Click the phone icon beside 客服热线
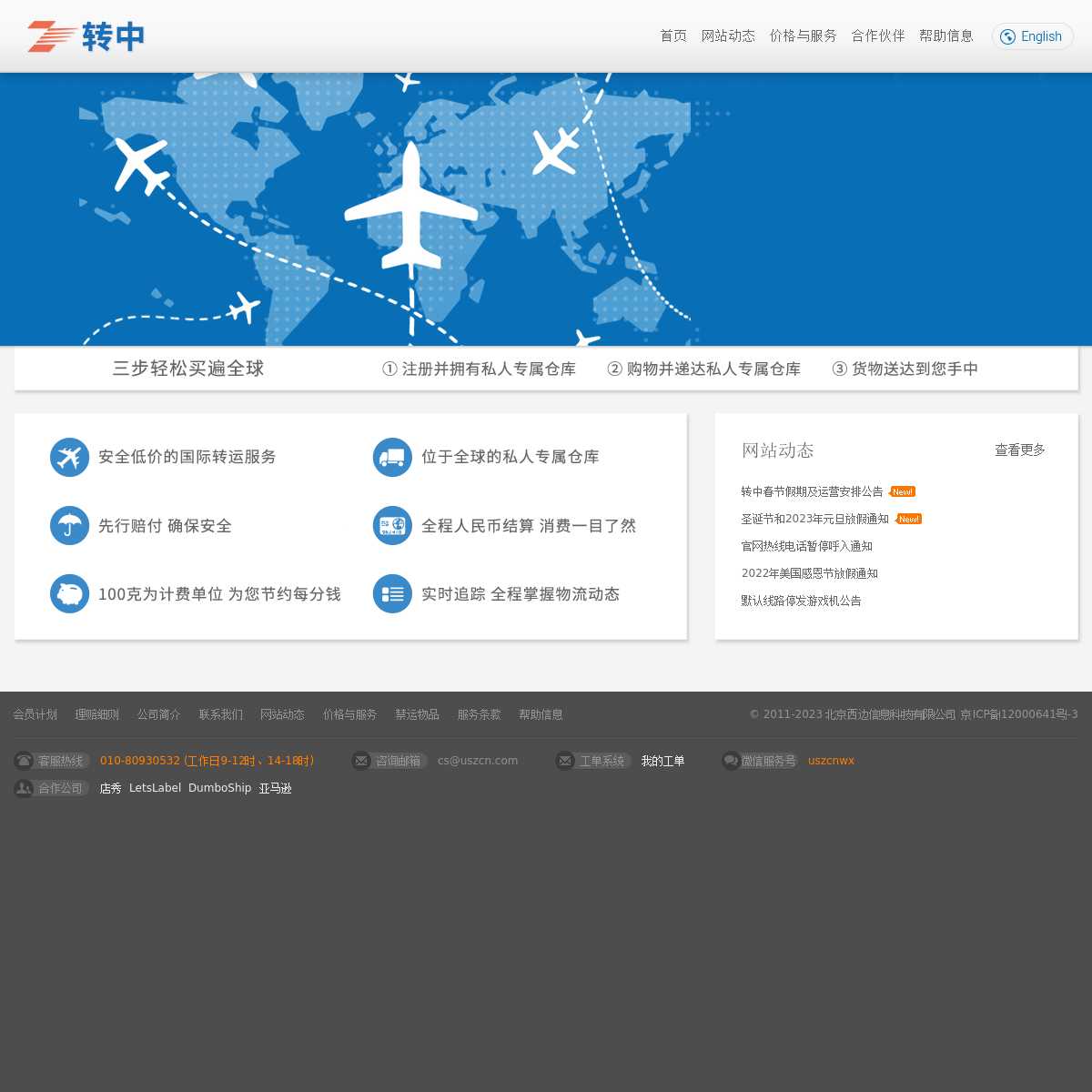Viewport: 1092px width, 1092px height. pos(24,761)
